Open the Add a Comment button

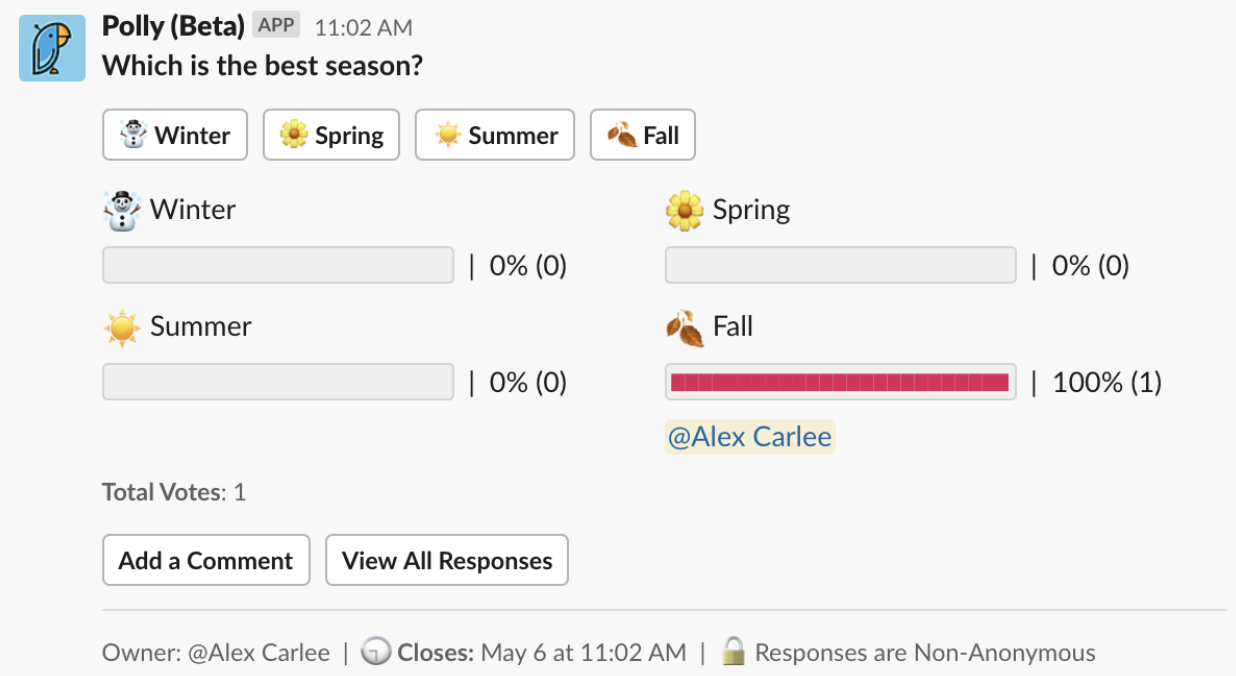click(x=206, y=560)
